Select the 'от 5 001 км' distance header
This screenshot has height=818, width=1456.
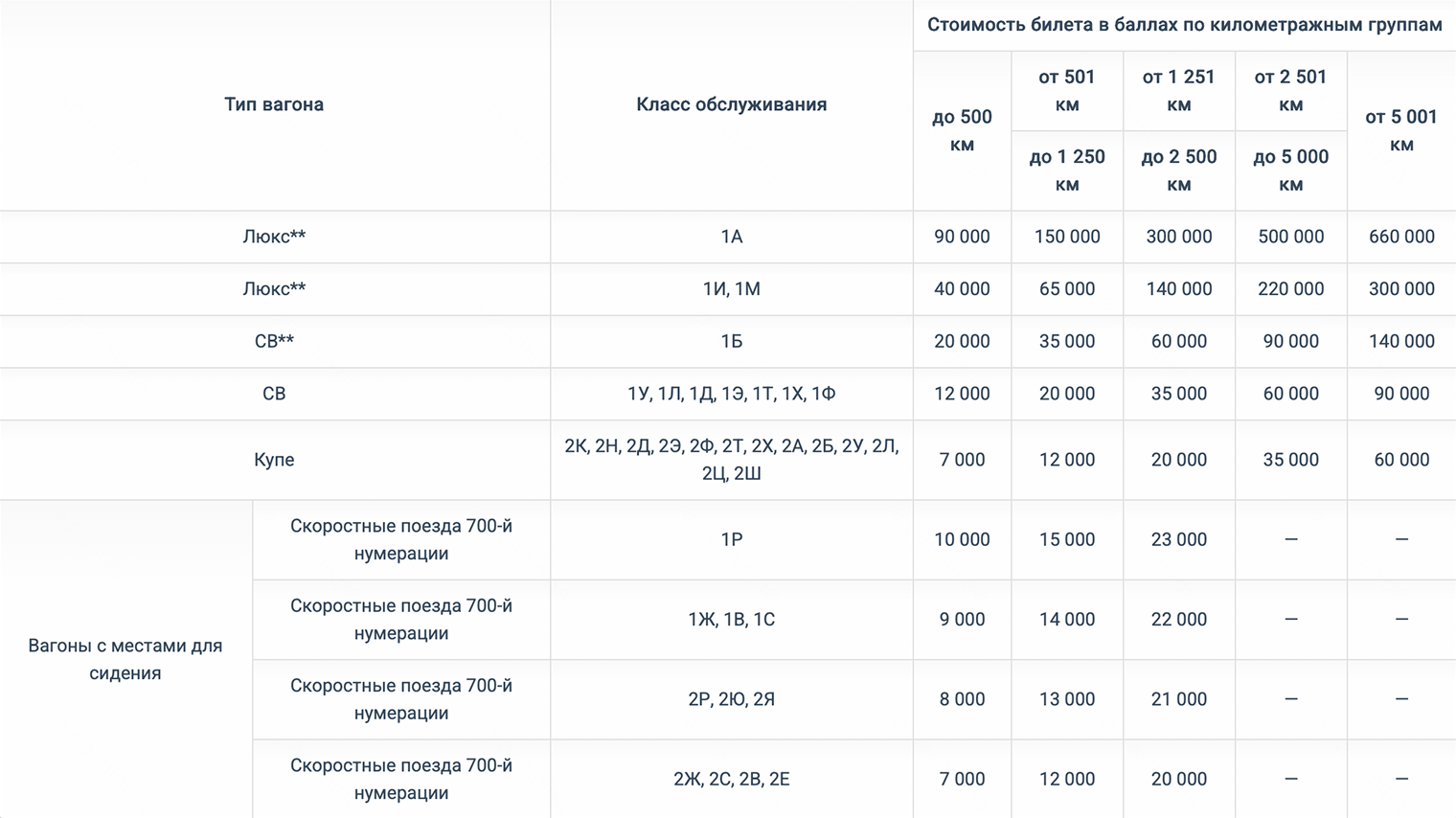1400,130
